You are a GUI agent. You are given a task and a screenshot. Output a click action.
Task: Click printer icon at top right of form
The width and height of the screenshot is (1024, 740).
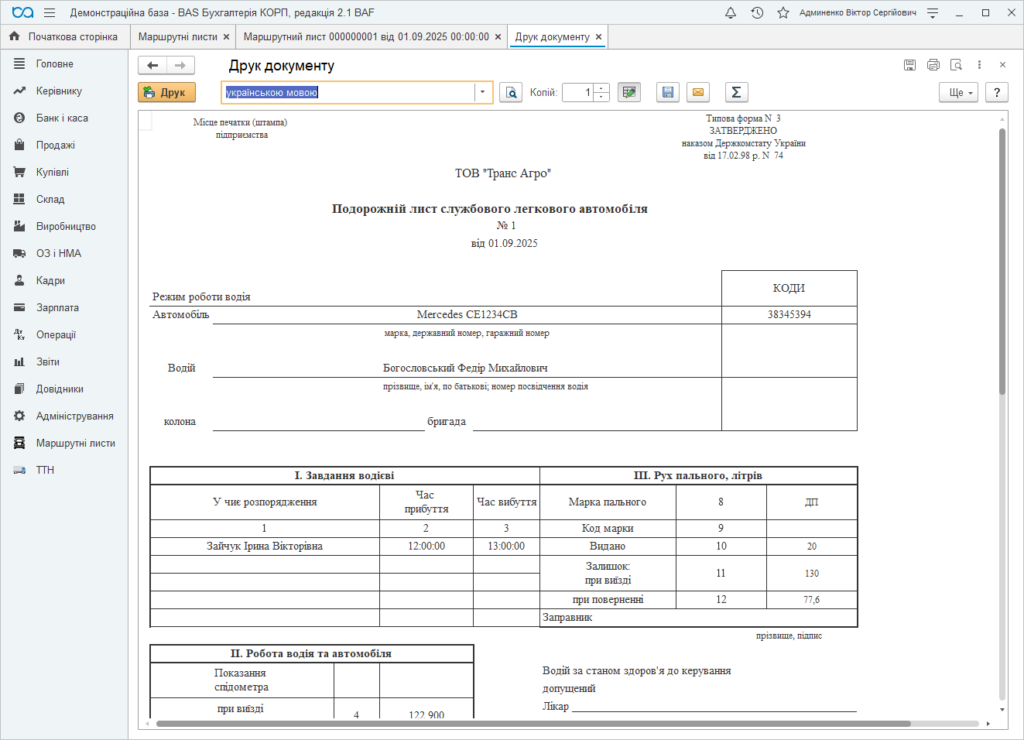pyautogui.click(x=933, y=65)
